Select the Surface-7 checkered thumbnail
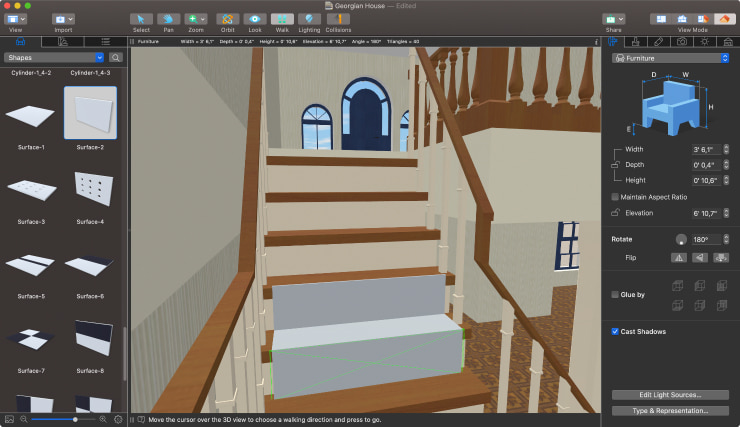 pyautogui.click(x=31, y=339)
